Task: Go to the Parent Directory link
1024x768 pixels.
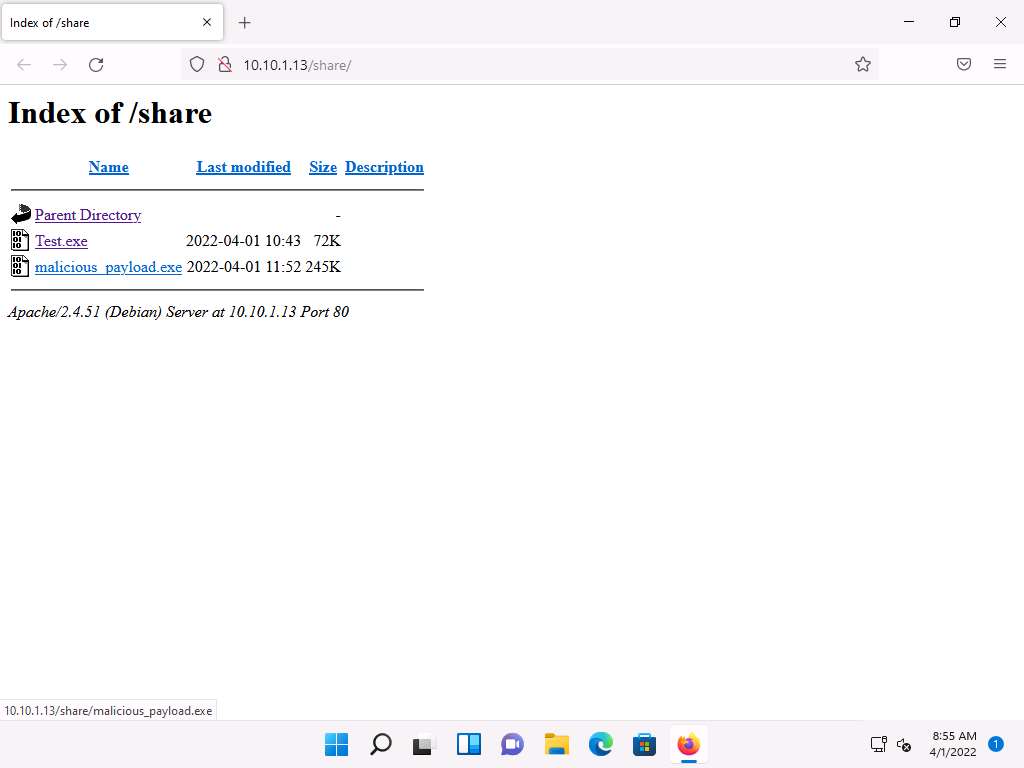Action: coord(88,215)
